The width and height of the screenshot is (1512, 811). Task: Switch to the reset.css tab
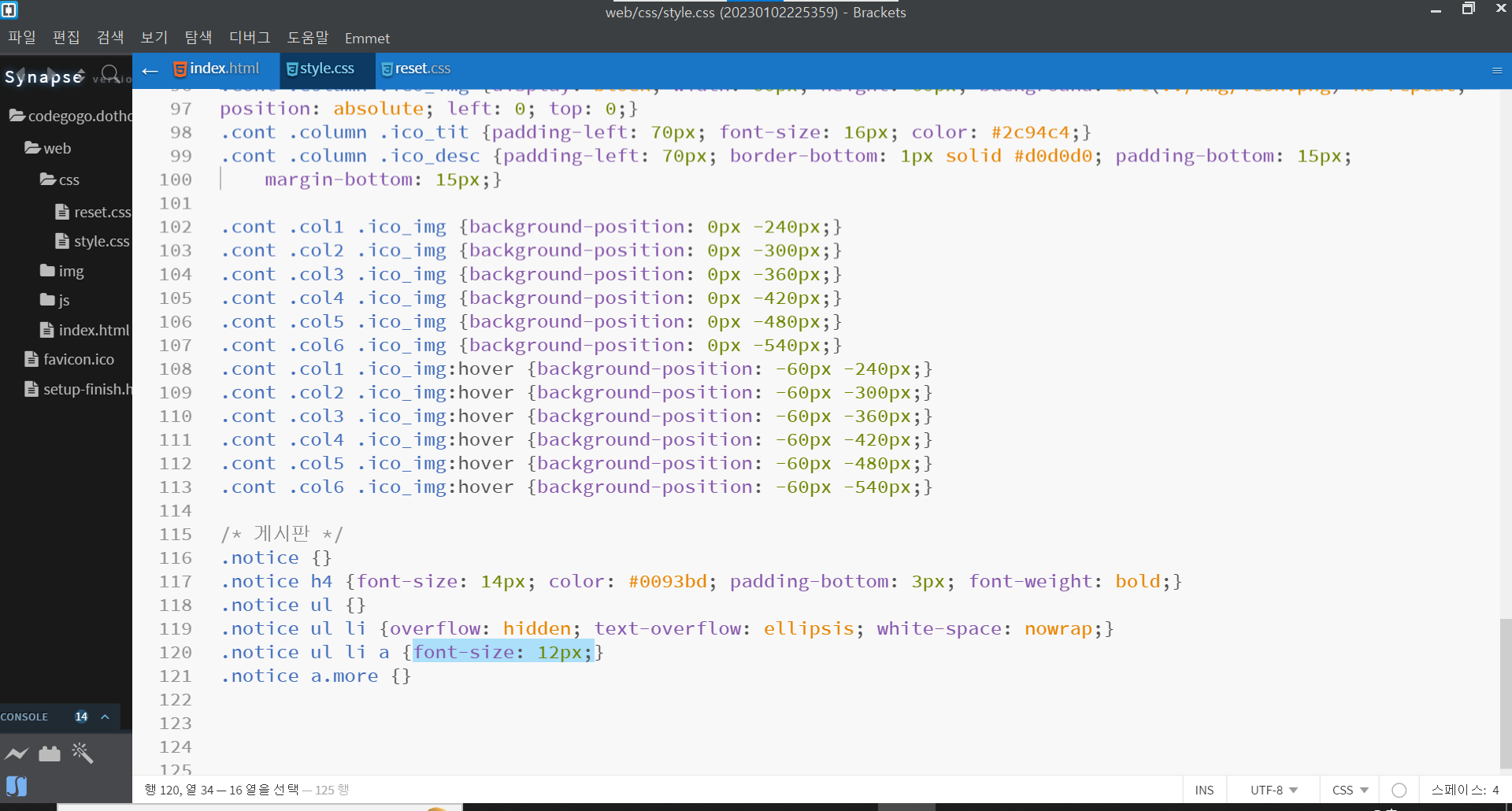tap(416, 69)
